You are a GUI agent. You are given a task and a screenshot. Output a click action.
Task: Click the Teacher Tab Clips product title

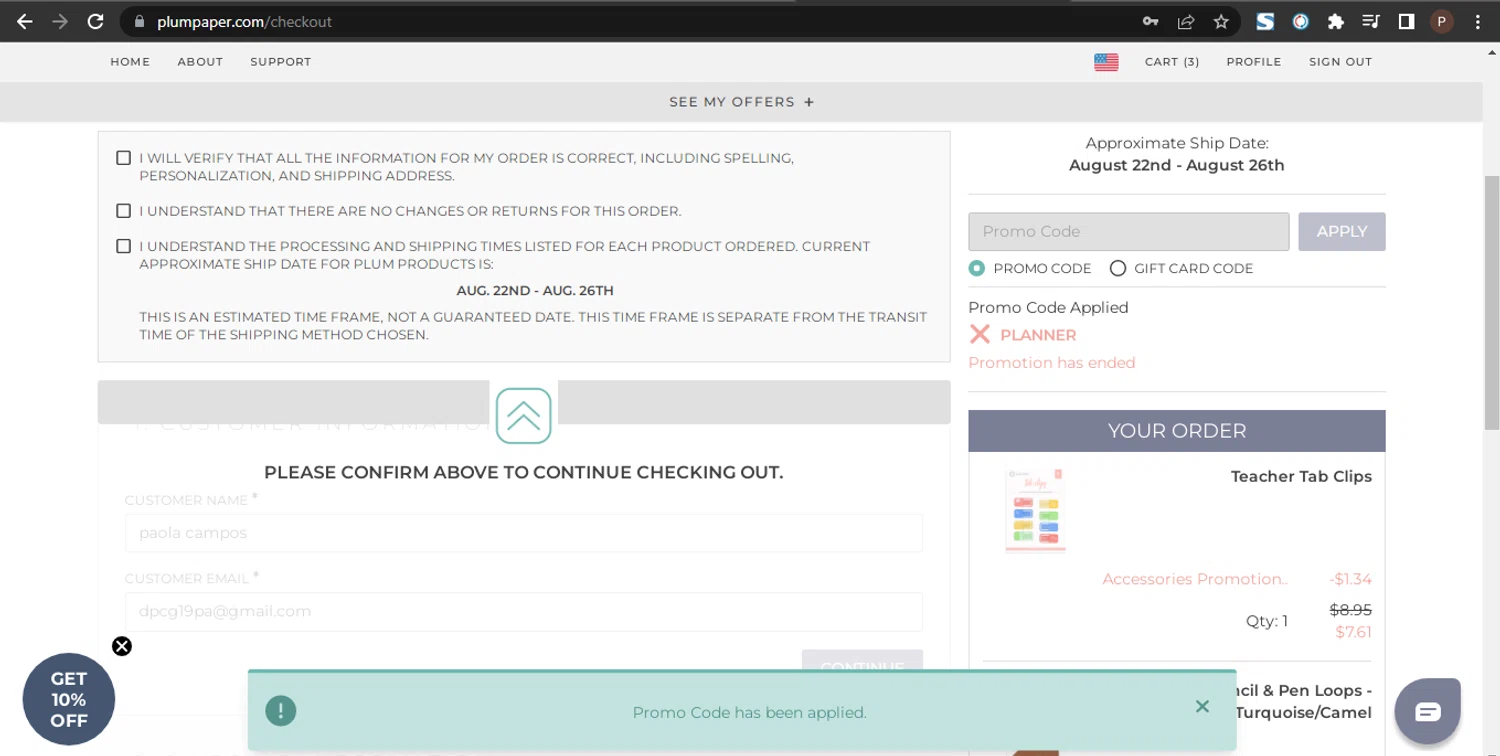click(1301, 477)
